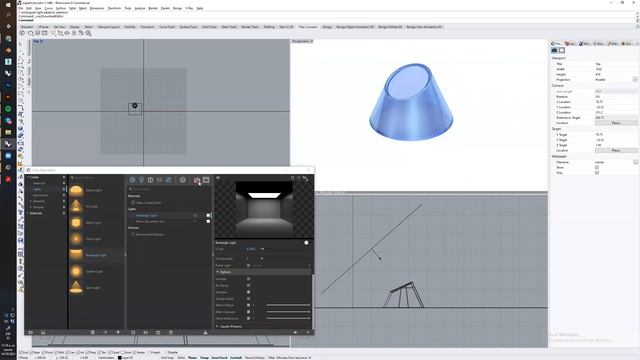Toggle the Shadows checkbox
This screenshot has width=640, height=360.
click(248, 292)
